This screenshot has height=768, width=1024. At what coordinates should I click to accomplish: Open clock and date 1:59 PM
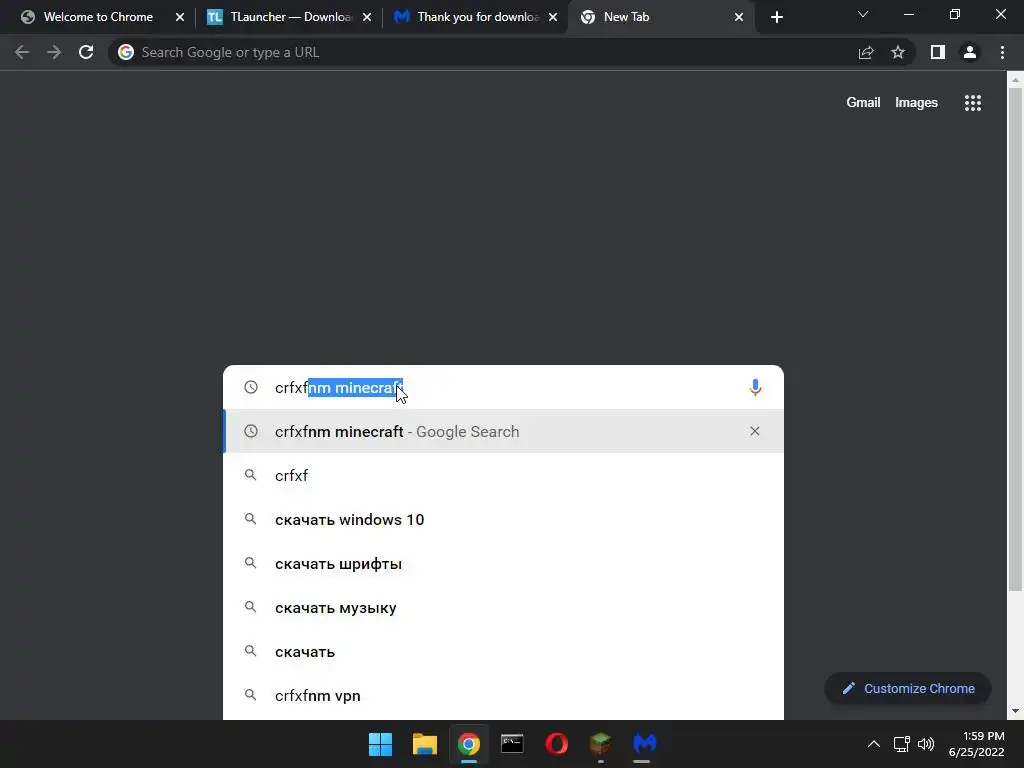976,744
